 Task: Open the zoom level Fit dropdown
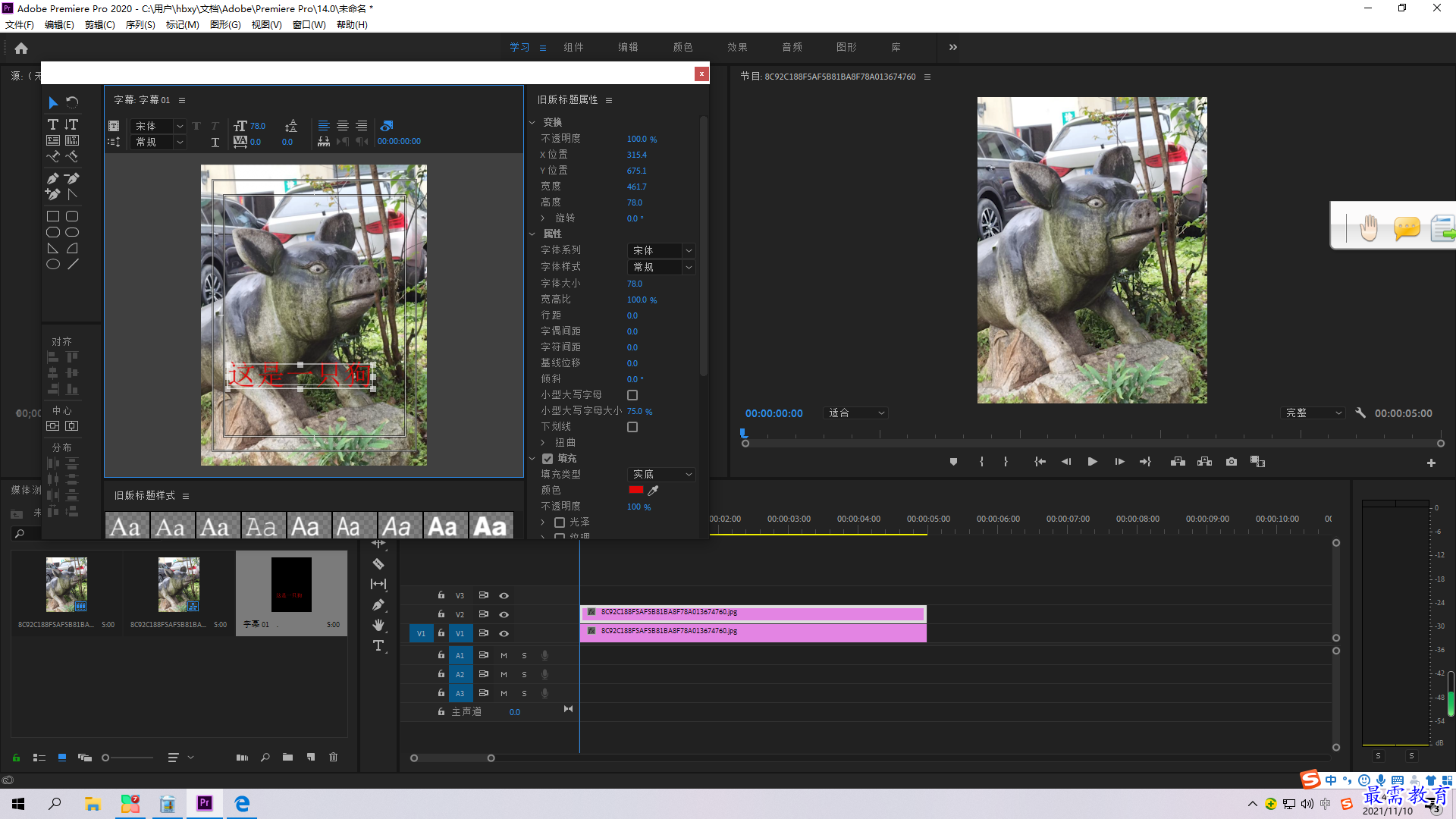click(x=855, y=413)
